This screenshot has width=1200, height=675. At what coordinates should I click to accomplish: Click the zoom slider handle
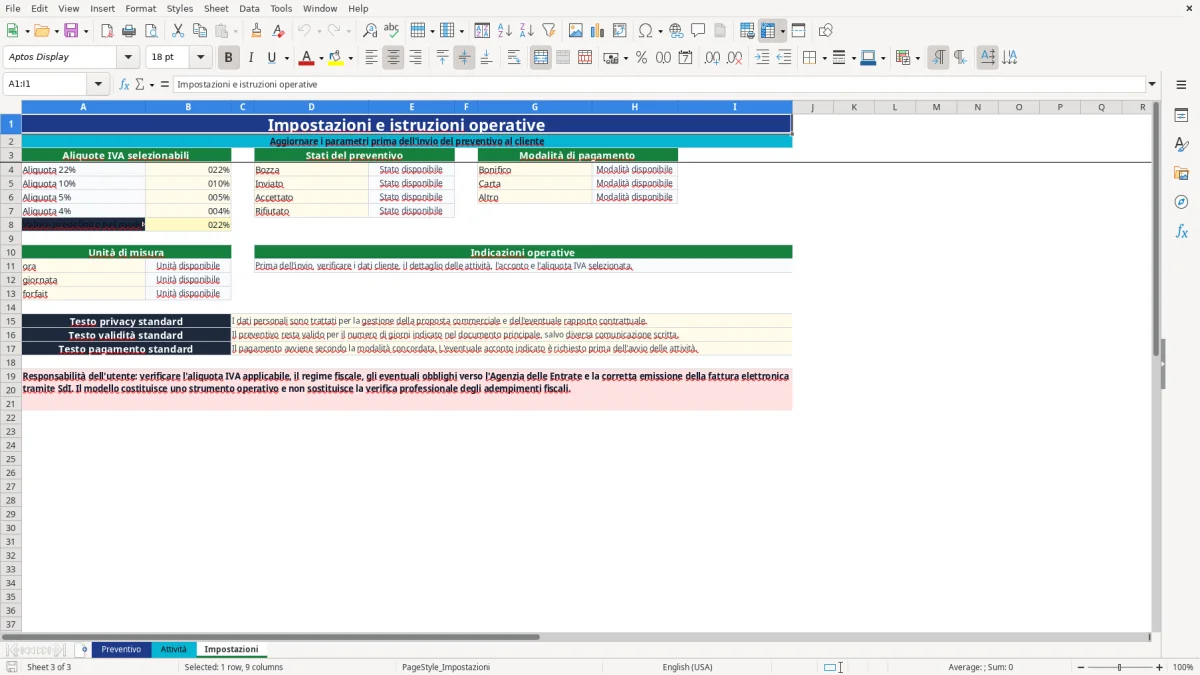(1119, 667)
